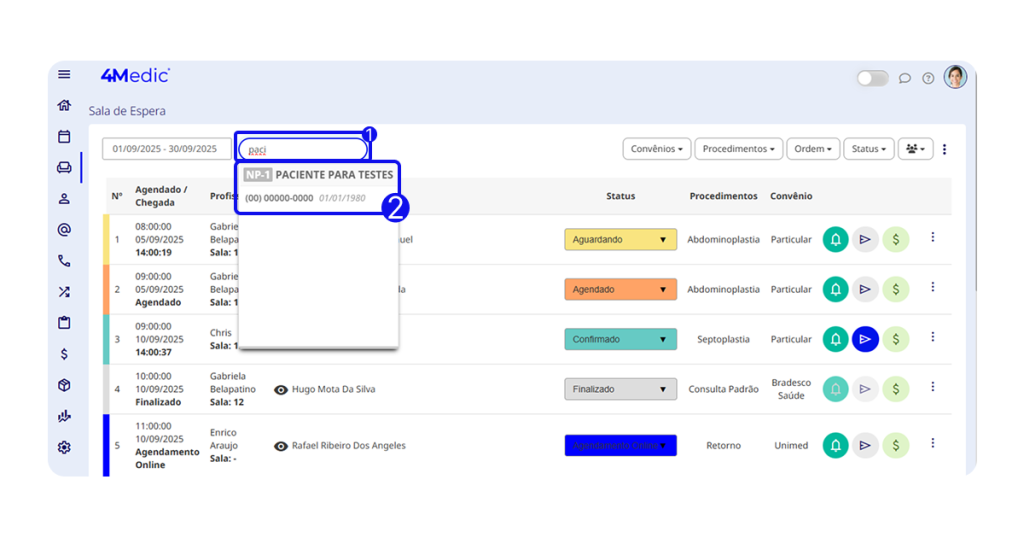Open settings gear icon in sidebar
Viewport: 1024px width, 538px height.
[64, 447]
